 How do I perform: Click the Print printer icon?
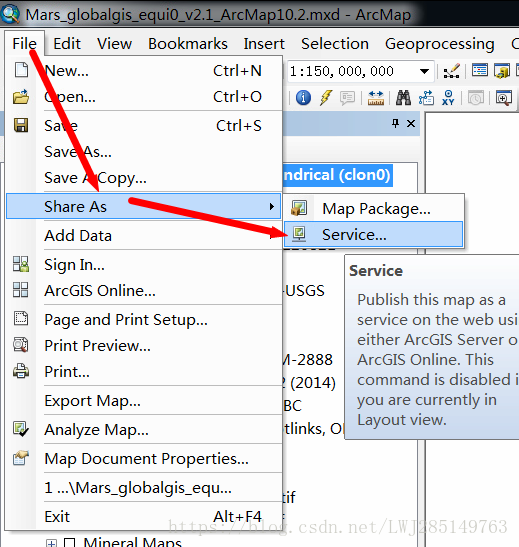tap(21, 371)
